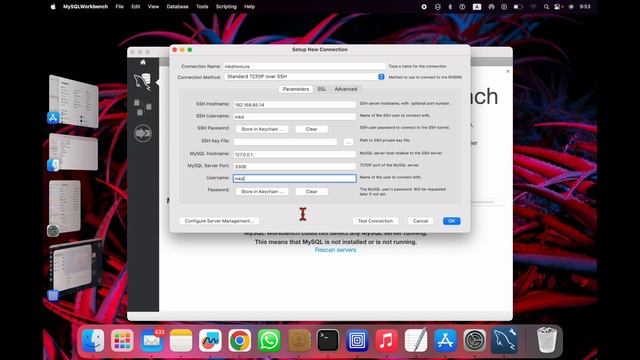Screen dimensions: 640x360
Task: Open Freeform from the Dock
Action: (x=210, y=340)
